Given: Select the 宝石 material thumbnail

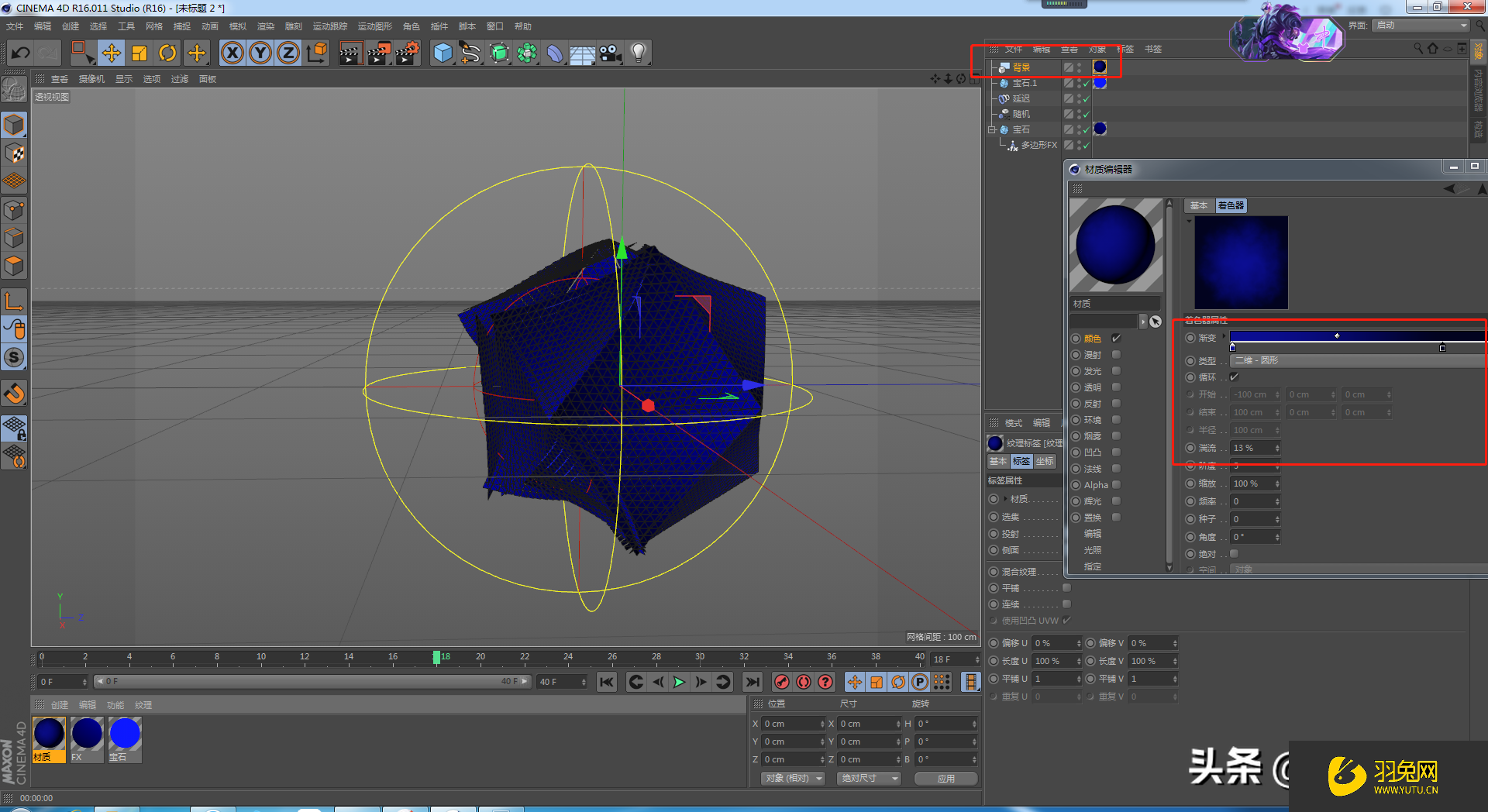Looking at the screenshot, I should click(125, 735).
